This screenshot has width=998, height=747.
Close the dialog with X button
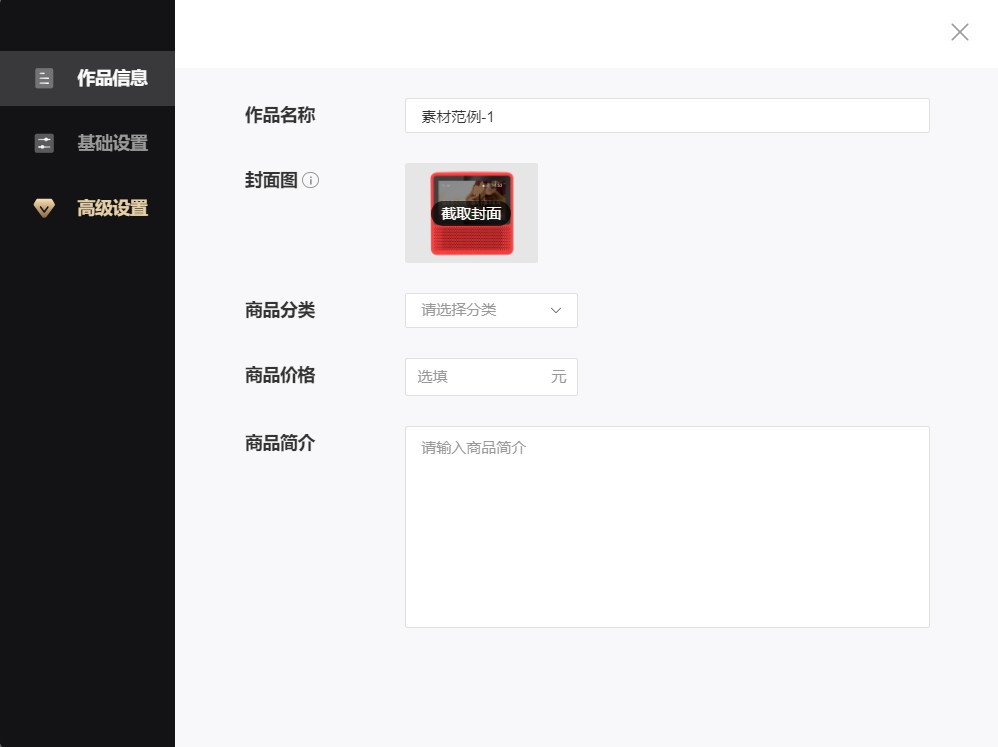(x=959, y=32)
